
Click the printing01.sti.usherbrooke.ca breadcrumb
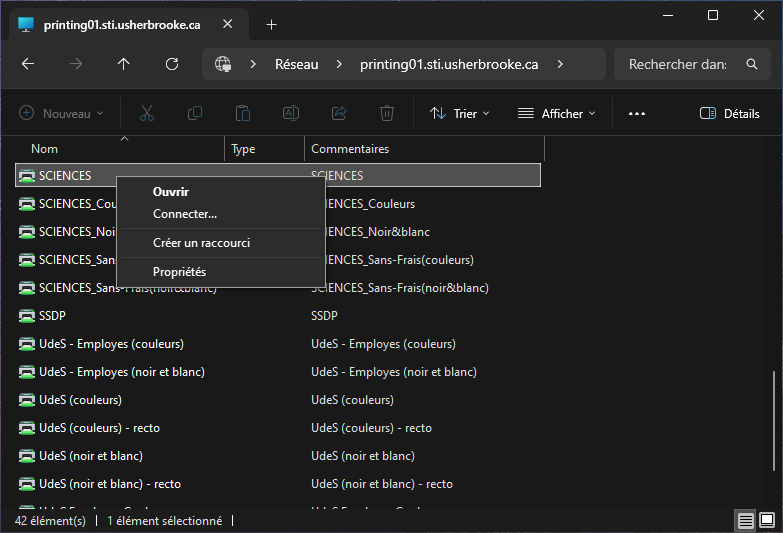click(x=449, y=64)
